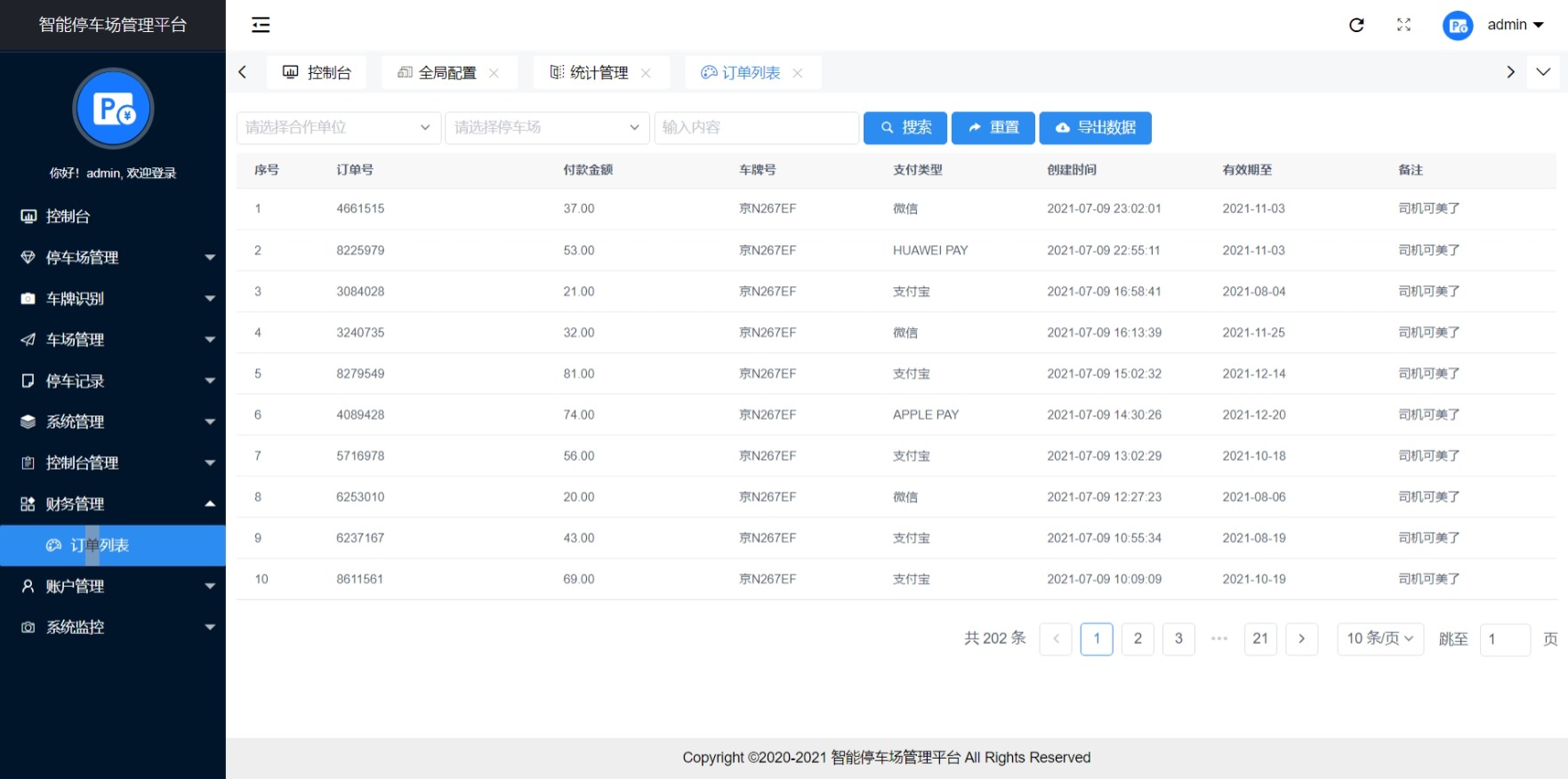This screenshot has height=779, width=1568.
Task: Open the admin user dropdown
Action: pos(1516,25)
